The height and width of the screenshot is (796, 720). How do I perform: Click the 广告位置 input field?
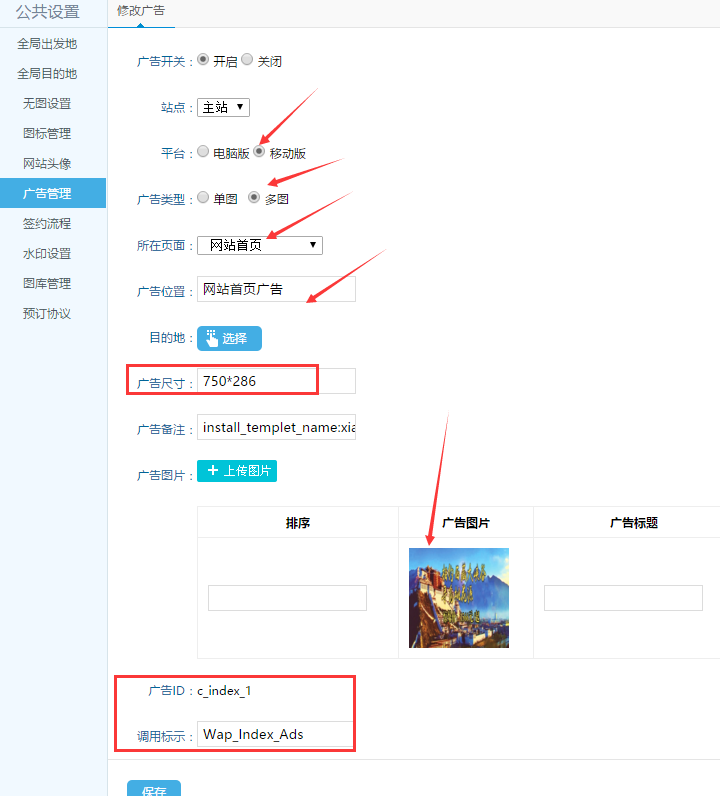pyautogui.click(x=276, y=290)
